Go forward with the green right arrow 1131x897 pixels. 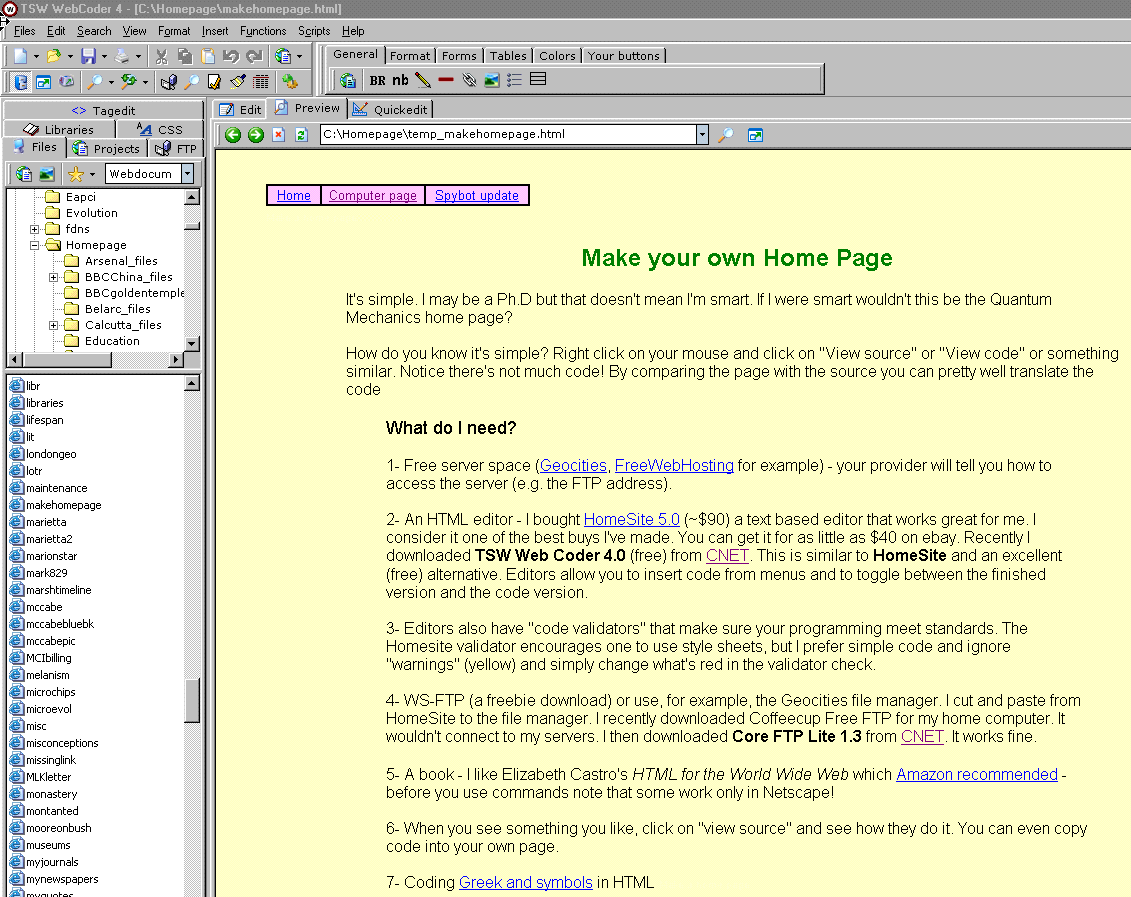(x=256, y=135)
